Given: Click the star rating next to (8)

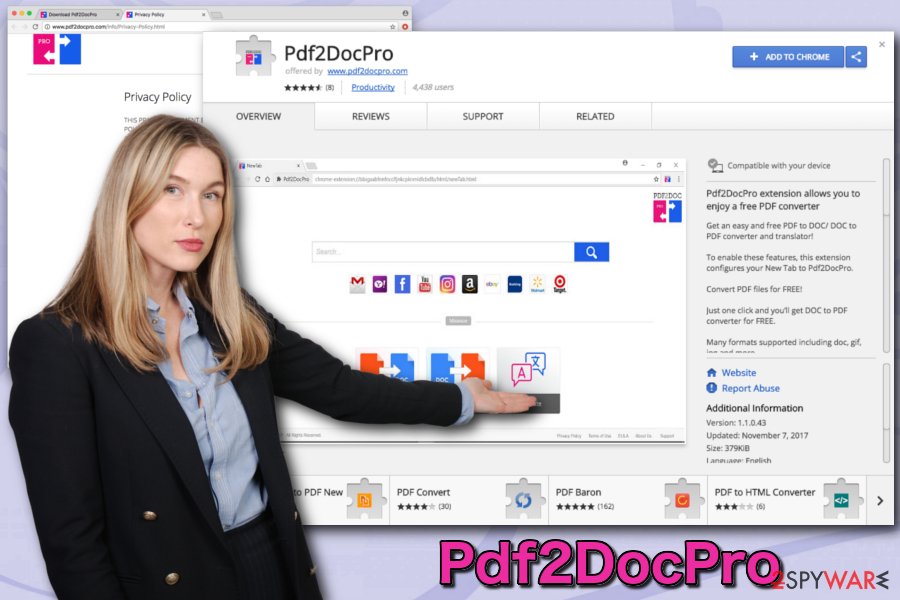Looking at the screenshot, I should point(303,88).
